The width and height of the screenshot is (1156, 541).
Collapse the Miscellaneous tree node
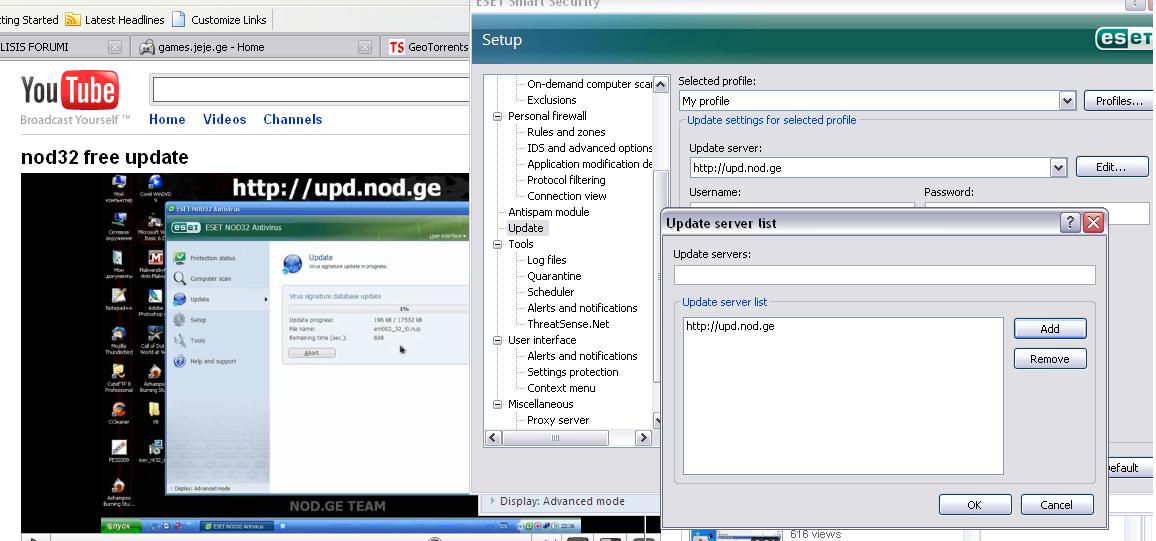[498, 404]
